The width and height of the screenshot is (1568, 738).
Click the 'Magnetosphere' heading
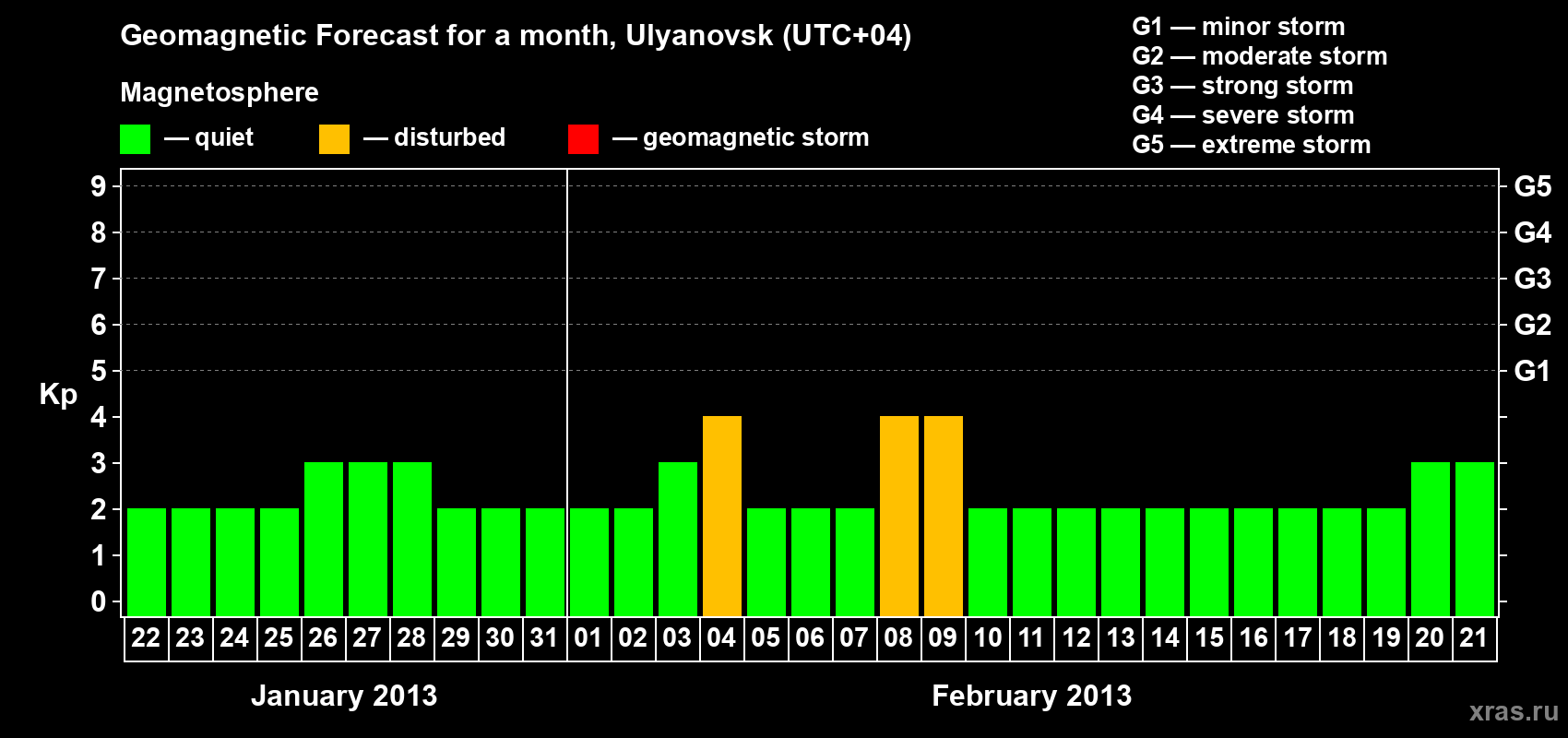pyautogui.click(x=220, y=92)
